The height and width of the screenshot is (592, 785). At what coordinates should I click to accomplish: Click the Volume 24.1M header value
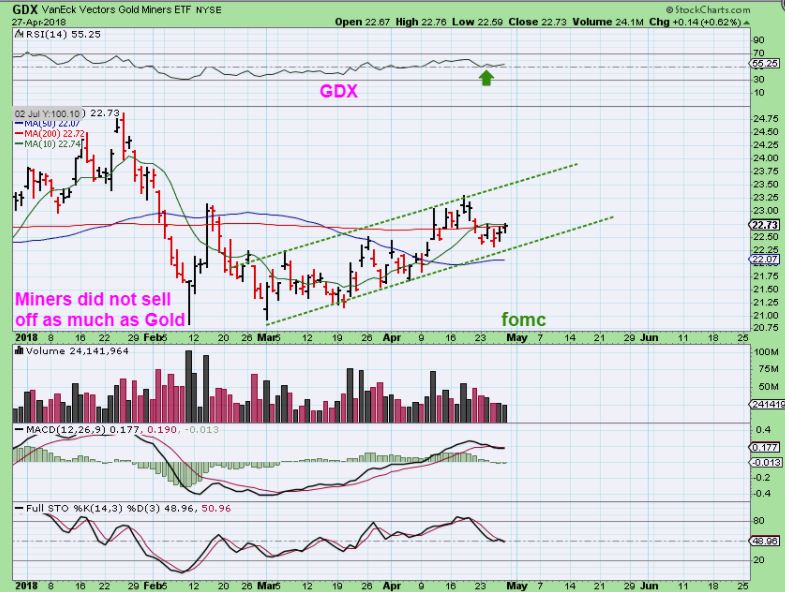coord(608,22)
